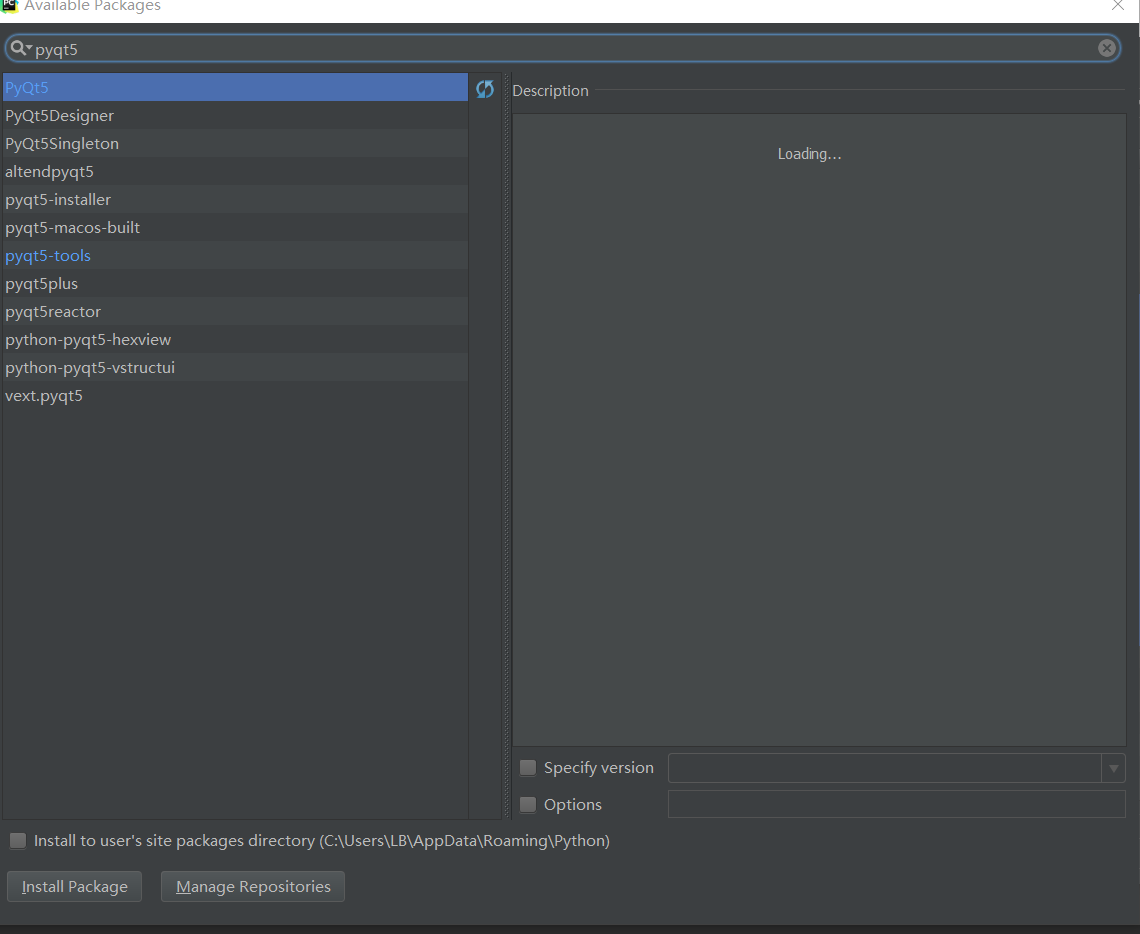Toggle install to user's site packages directory

[18, 841]
